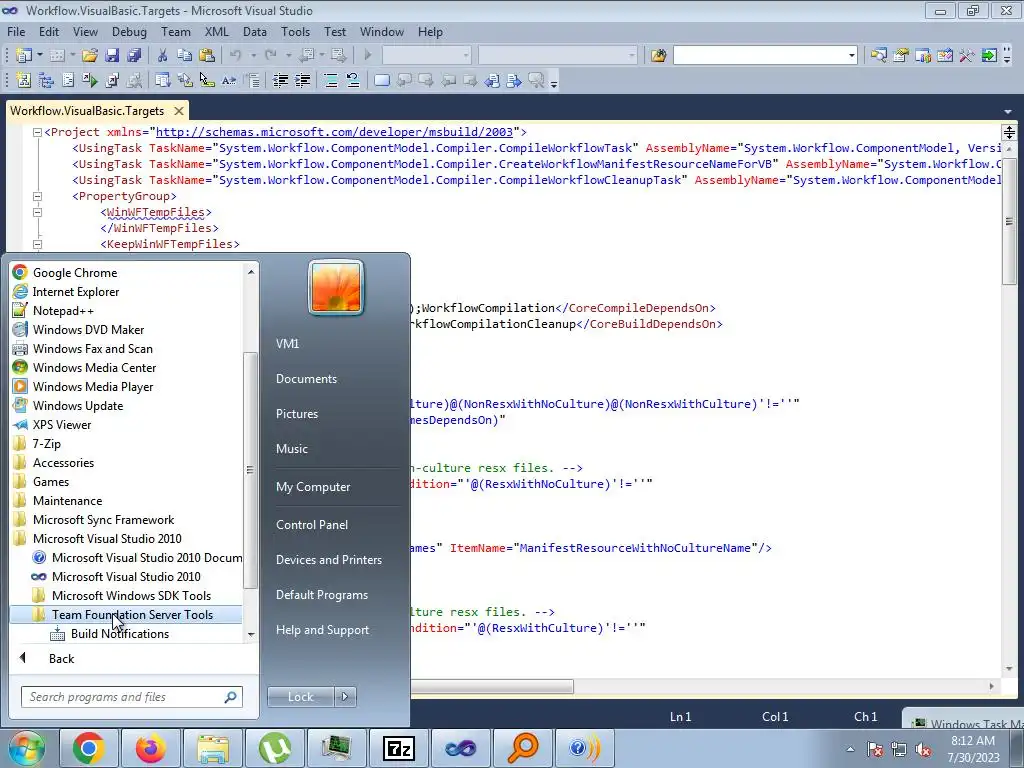1024x768 pixels.
Task: Open Team Foundation Server Tools folder
Action: [127, 615]
